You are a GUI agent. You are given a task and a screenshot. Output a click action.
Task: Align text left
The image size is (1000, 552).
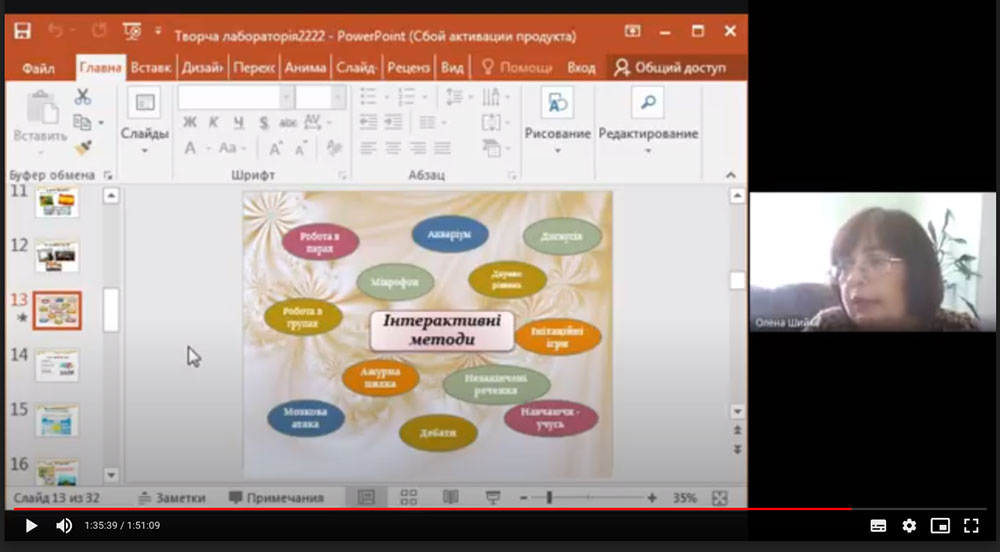pos(368,149)
